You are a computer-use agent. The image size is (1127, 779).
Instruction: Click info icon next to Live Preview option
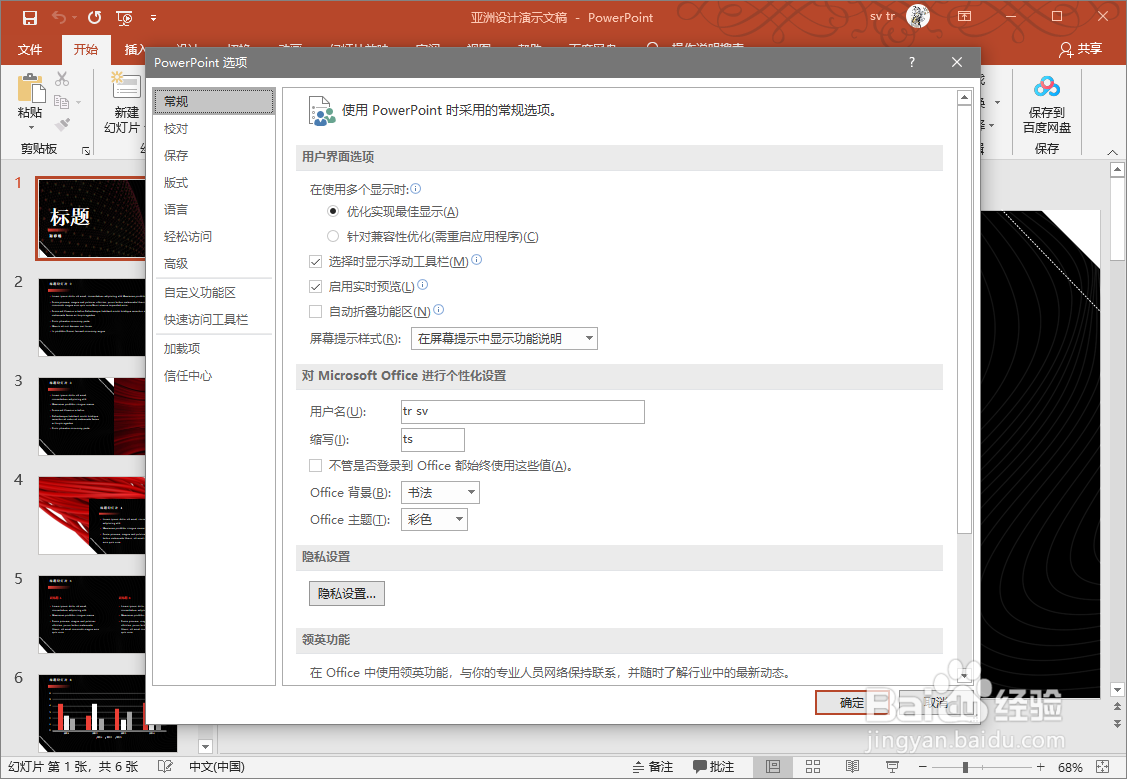(423, 285)
